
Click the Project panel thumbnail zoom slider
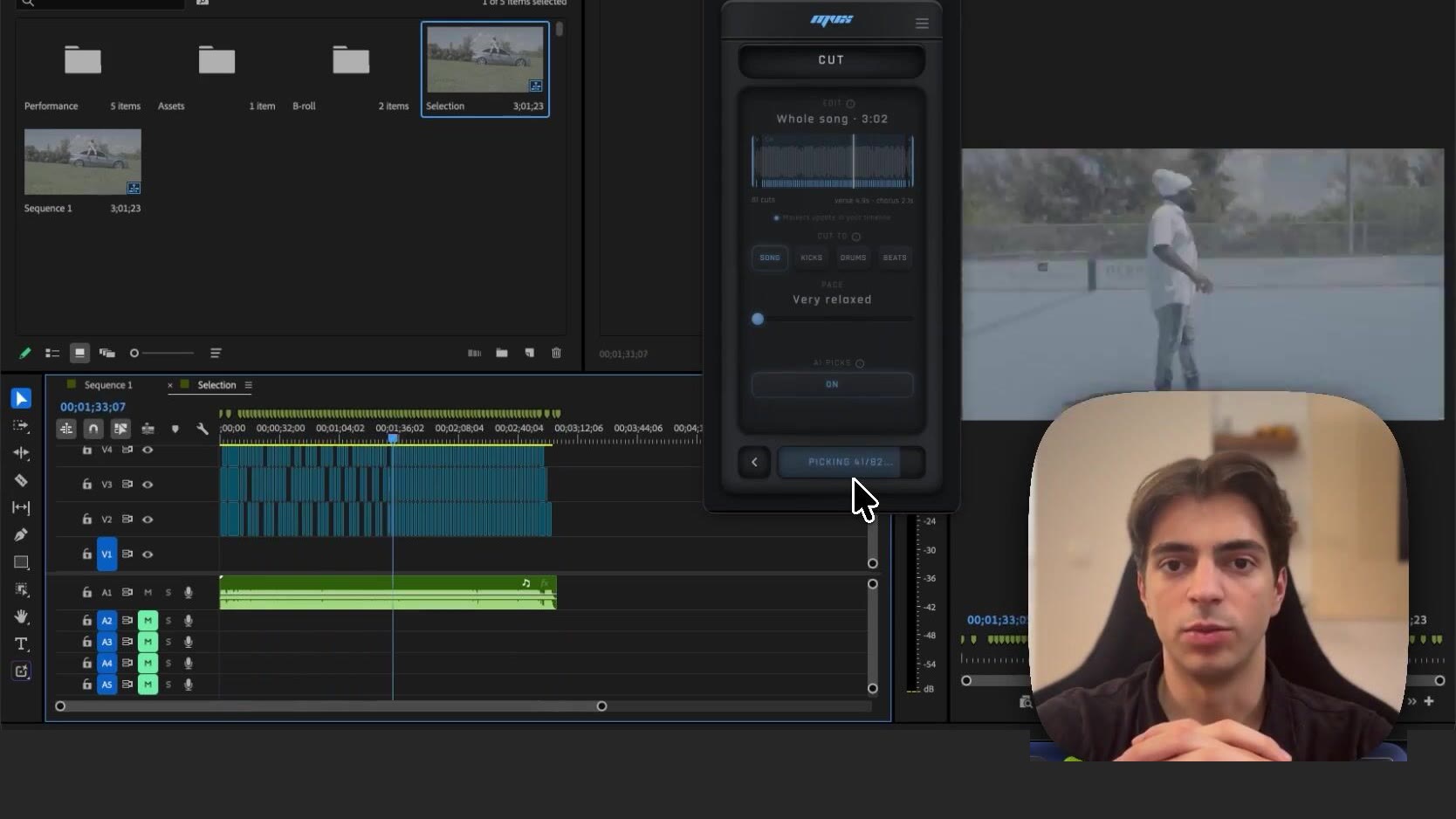pos(162,353)
